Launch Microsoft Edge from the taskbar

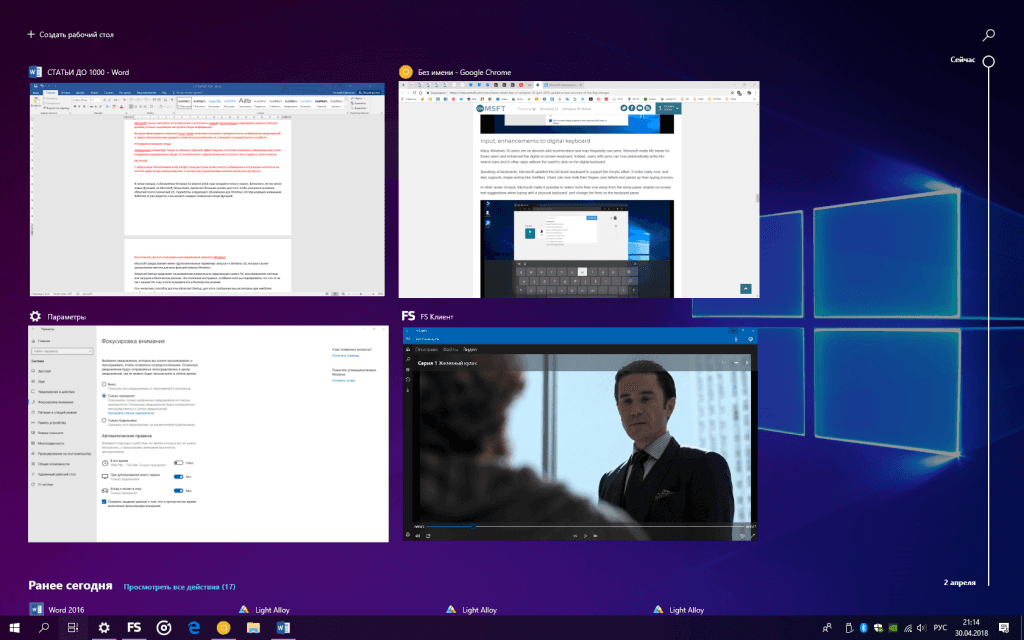(x=195, y=627)
